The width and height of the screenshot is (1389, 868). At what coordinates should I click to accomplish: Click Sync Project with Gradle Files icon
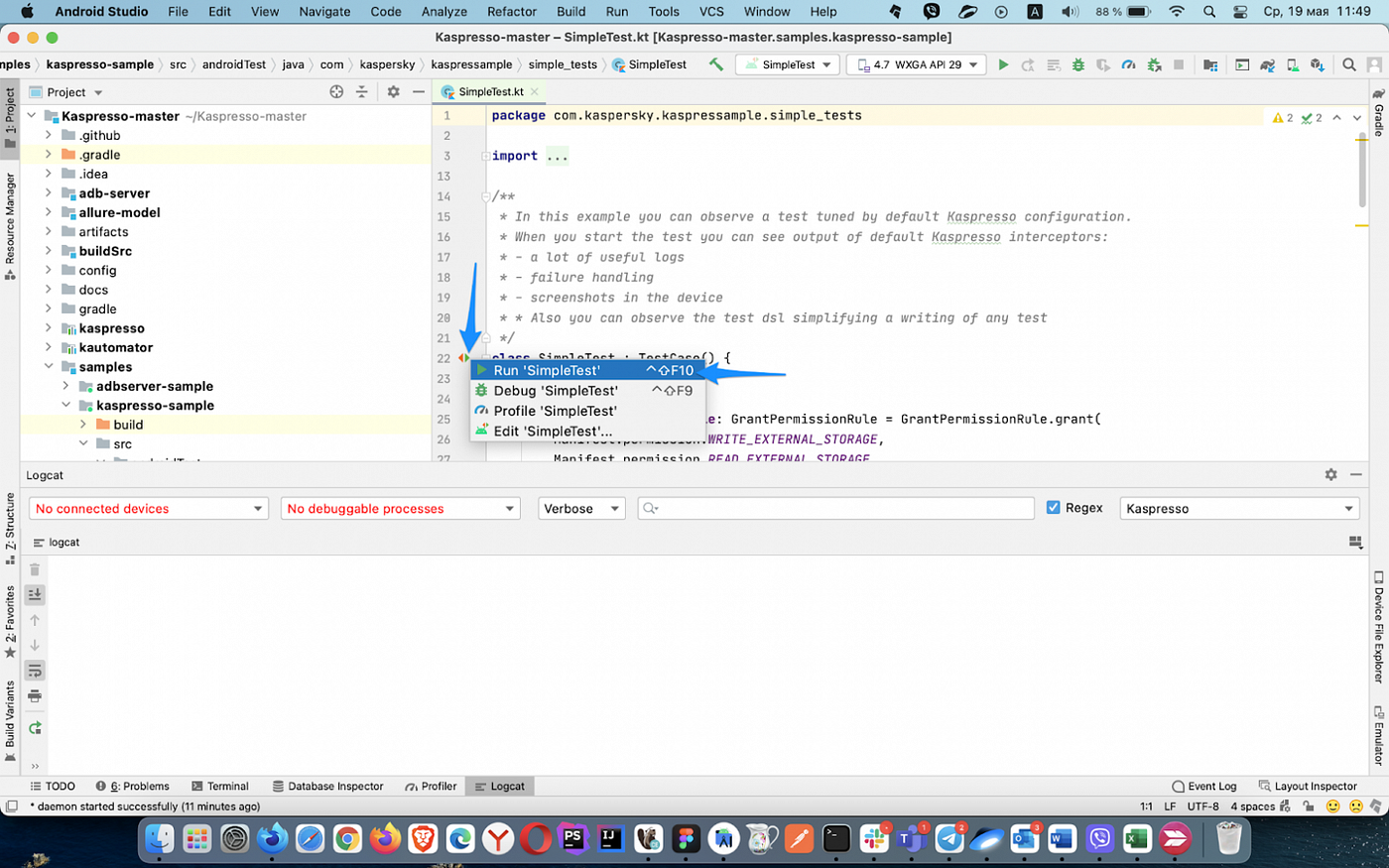coord(1267,64)
